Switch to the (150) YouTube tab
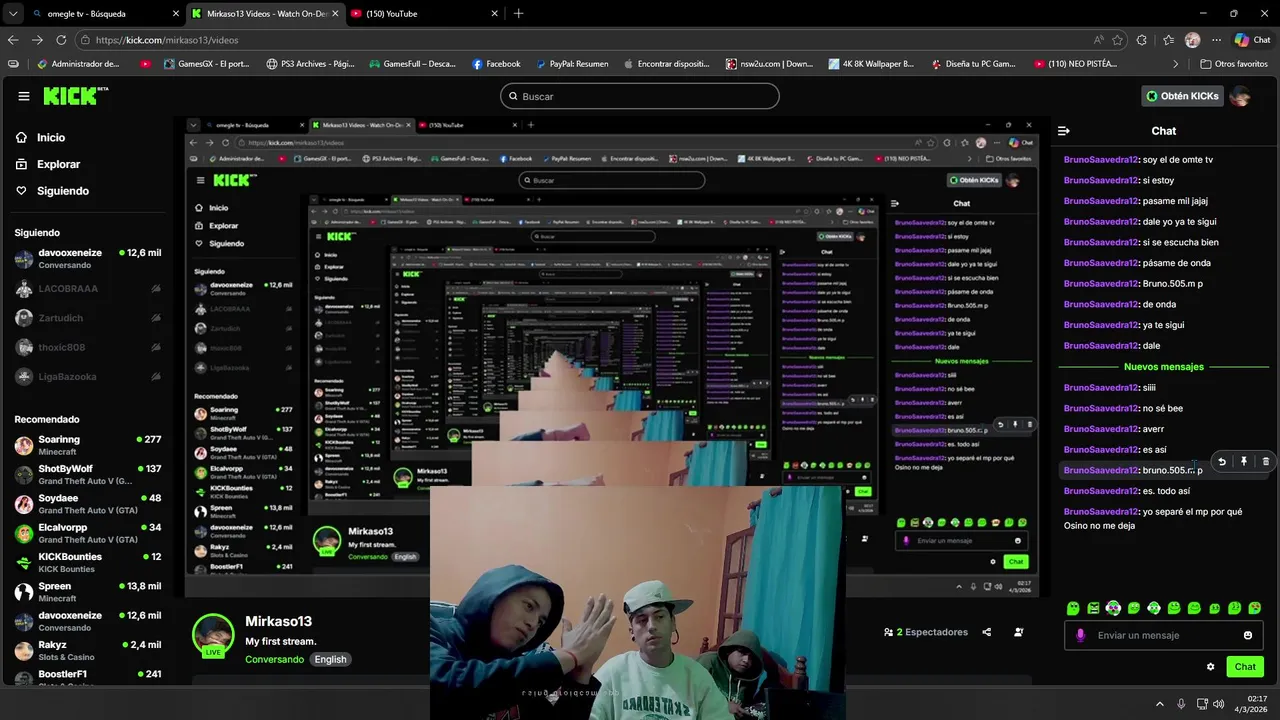The width and height of the screenshot is (1280, 720). 423,14
